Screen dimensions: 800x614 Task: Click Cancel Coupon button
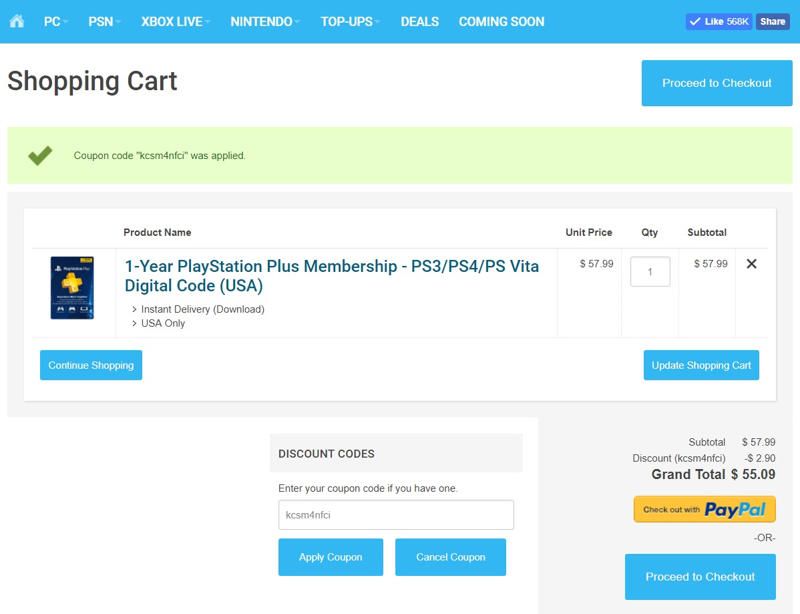coord(451,557)
